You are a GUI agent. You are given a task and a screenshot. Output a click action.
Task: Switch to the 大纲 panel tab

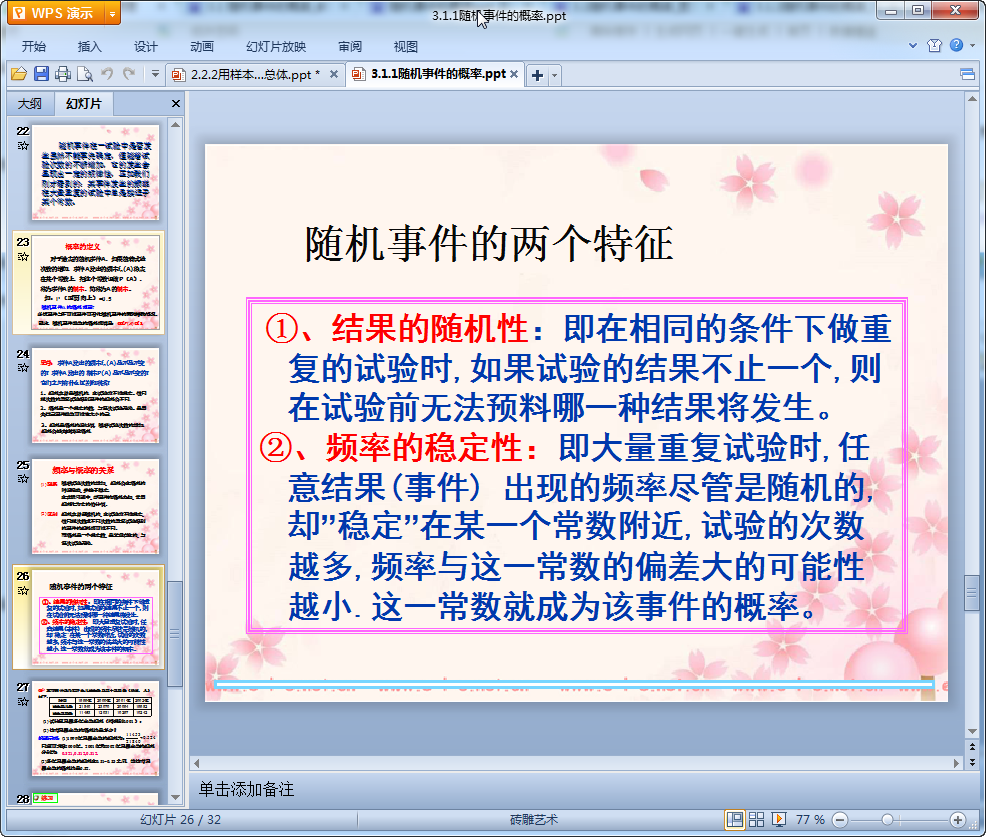(x=30, y=104)
